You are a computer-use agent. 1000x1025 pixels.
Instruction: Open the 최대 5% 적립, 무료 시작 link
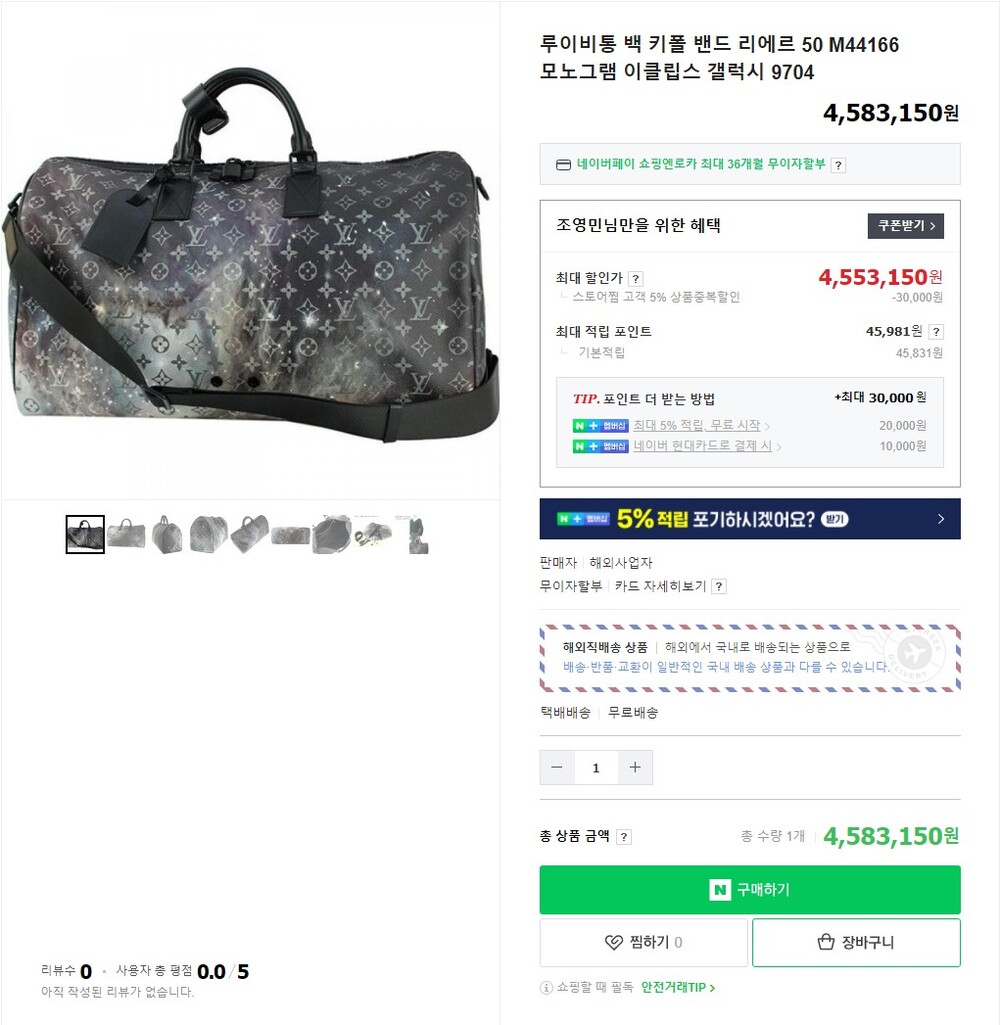coord(697,426)
